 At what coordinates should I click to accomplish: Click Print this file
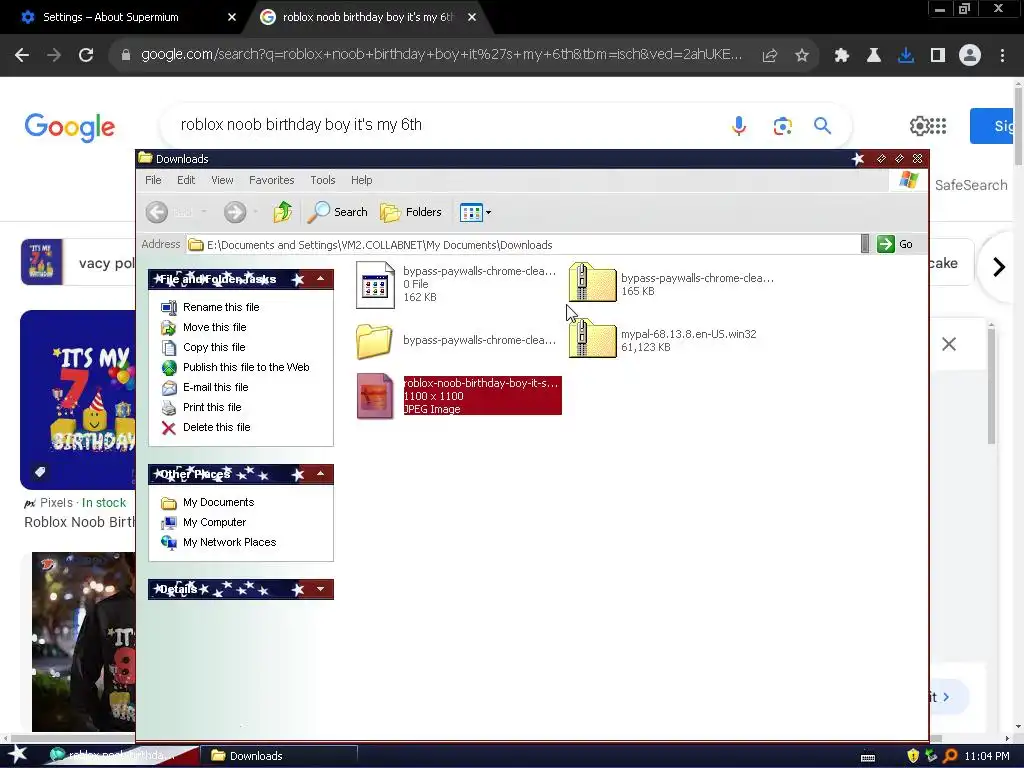[212, 408]
